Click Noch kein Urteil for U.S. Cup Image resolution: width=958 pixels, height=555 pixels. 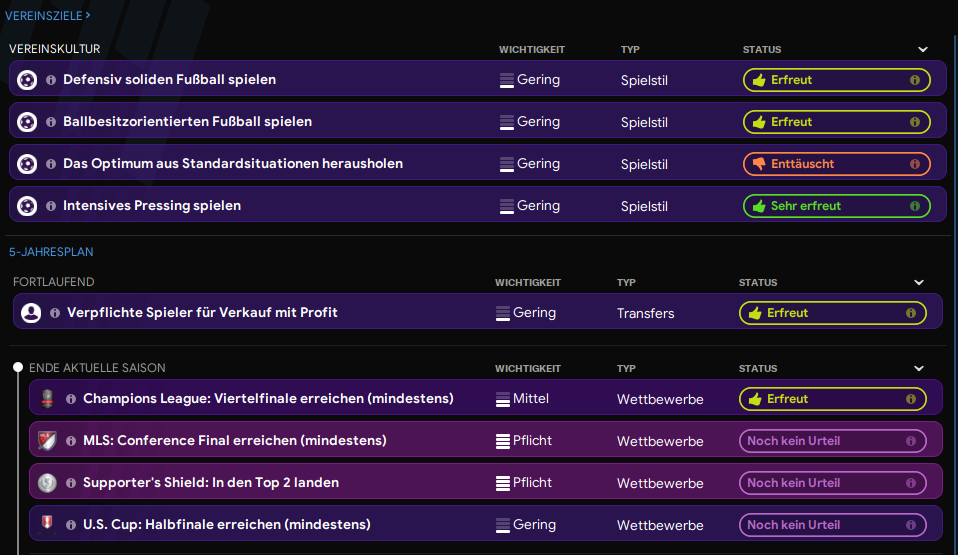click(833, 525)
